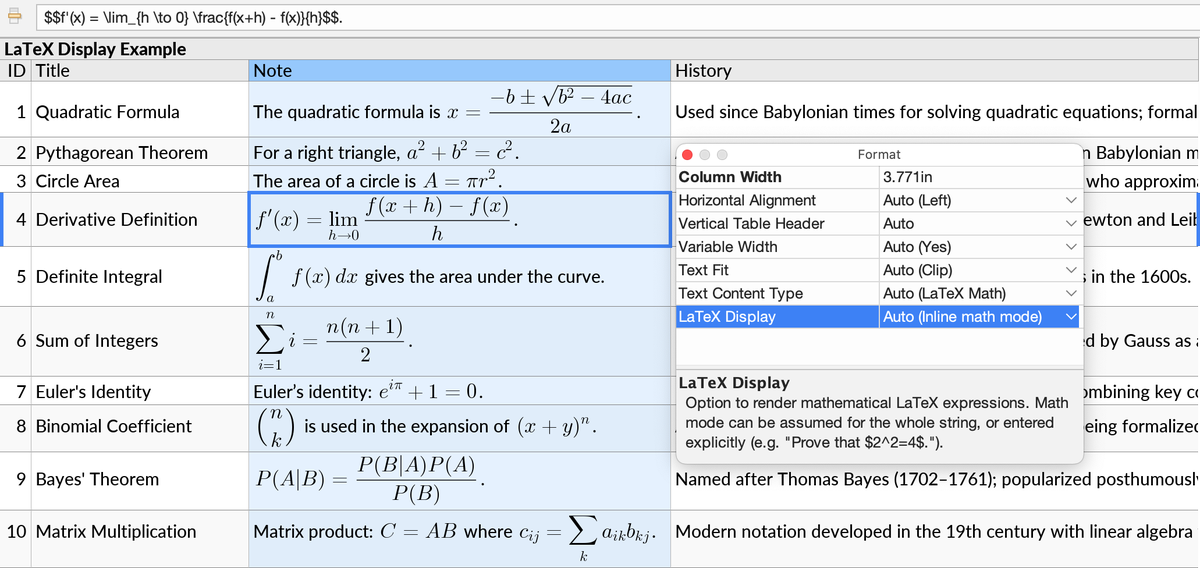Select the History column header
This screenshot has width=1200, height=568.
pos(936,71)
